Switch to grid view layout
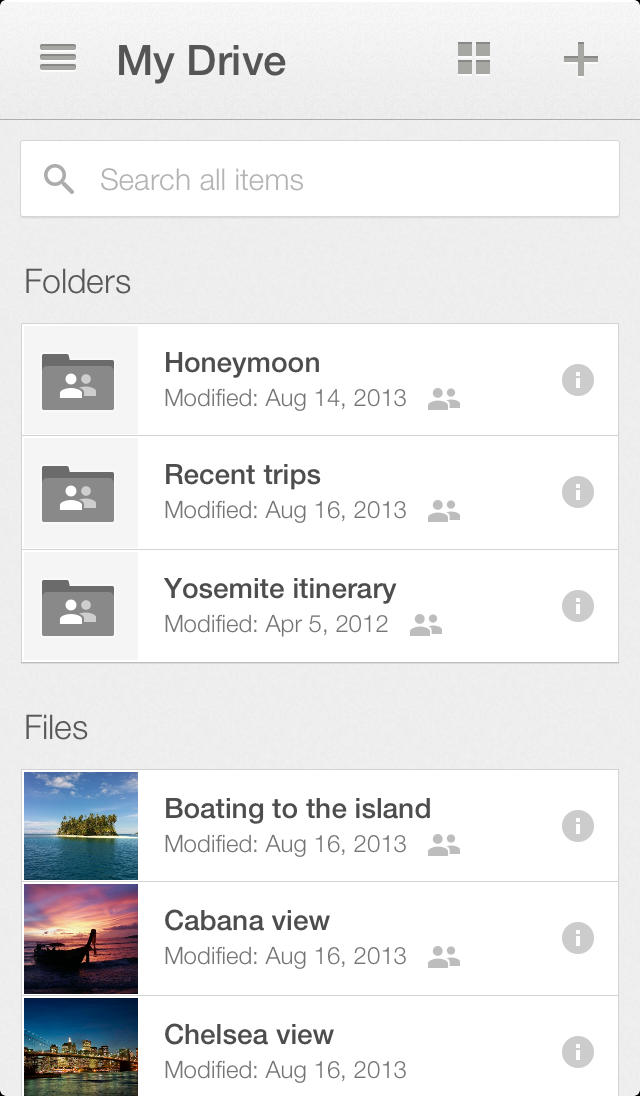640x1096 pixels. click(472, 59)
